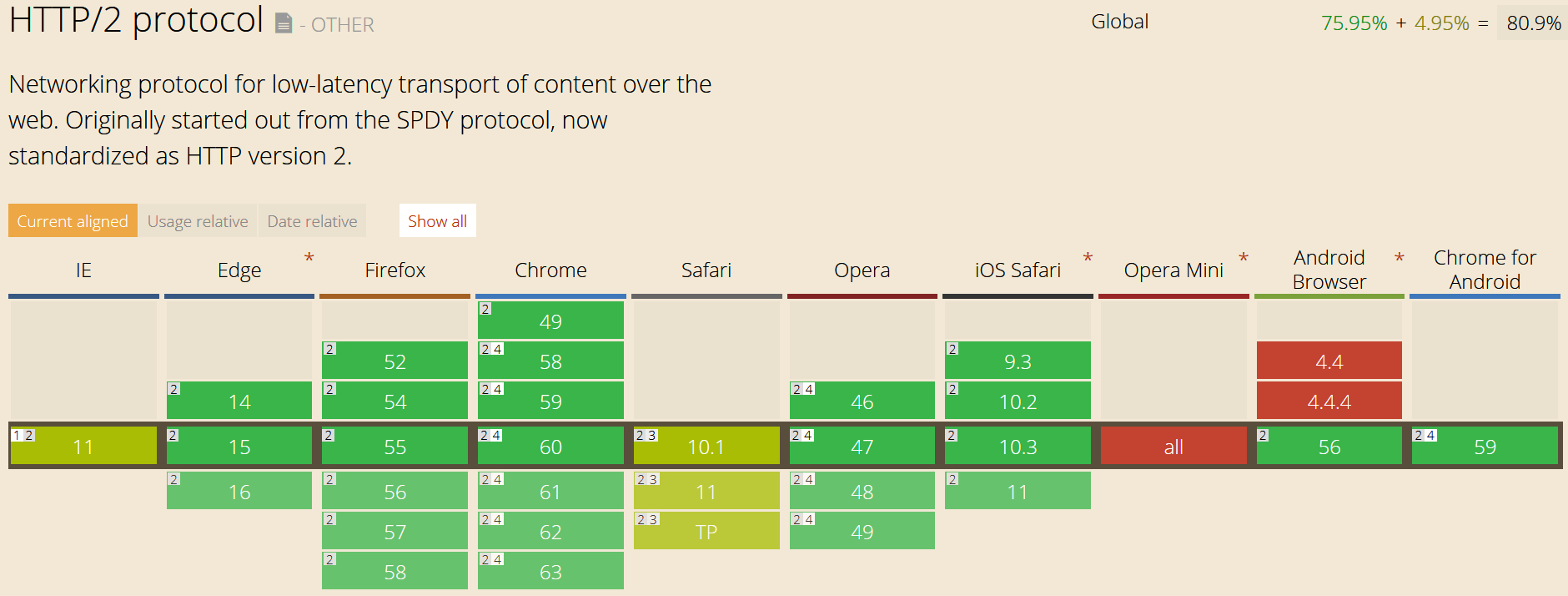Click the document spec icon beside the title

pyautogui.click(x=284, y=23)
